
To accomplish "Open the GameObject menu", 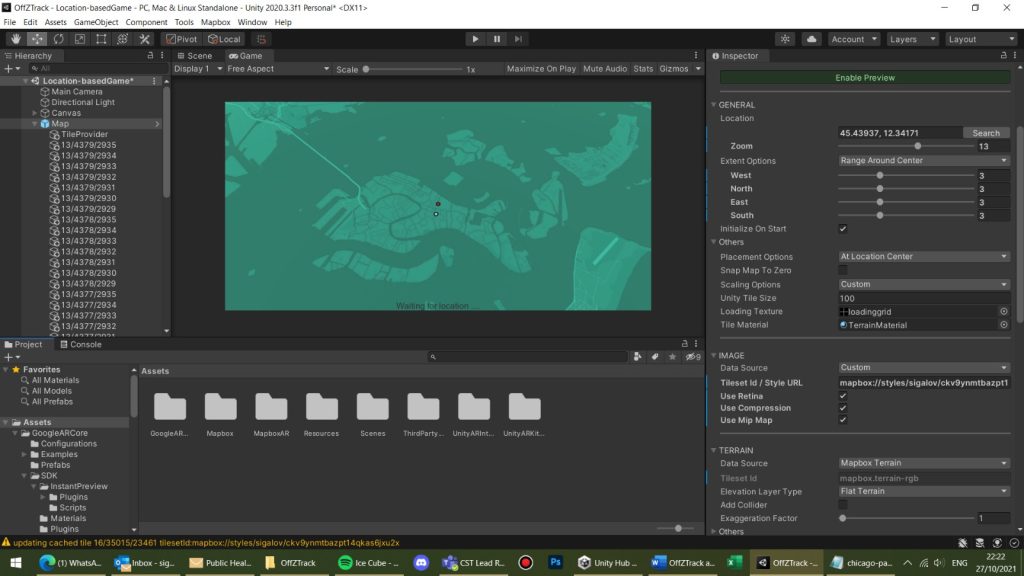I will (x=96, y=22).
